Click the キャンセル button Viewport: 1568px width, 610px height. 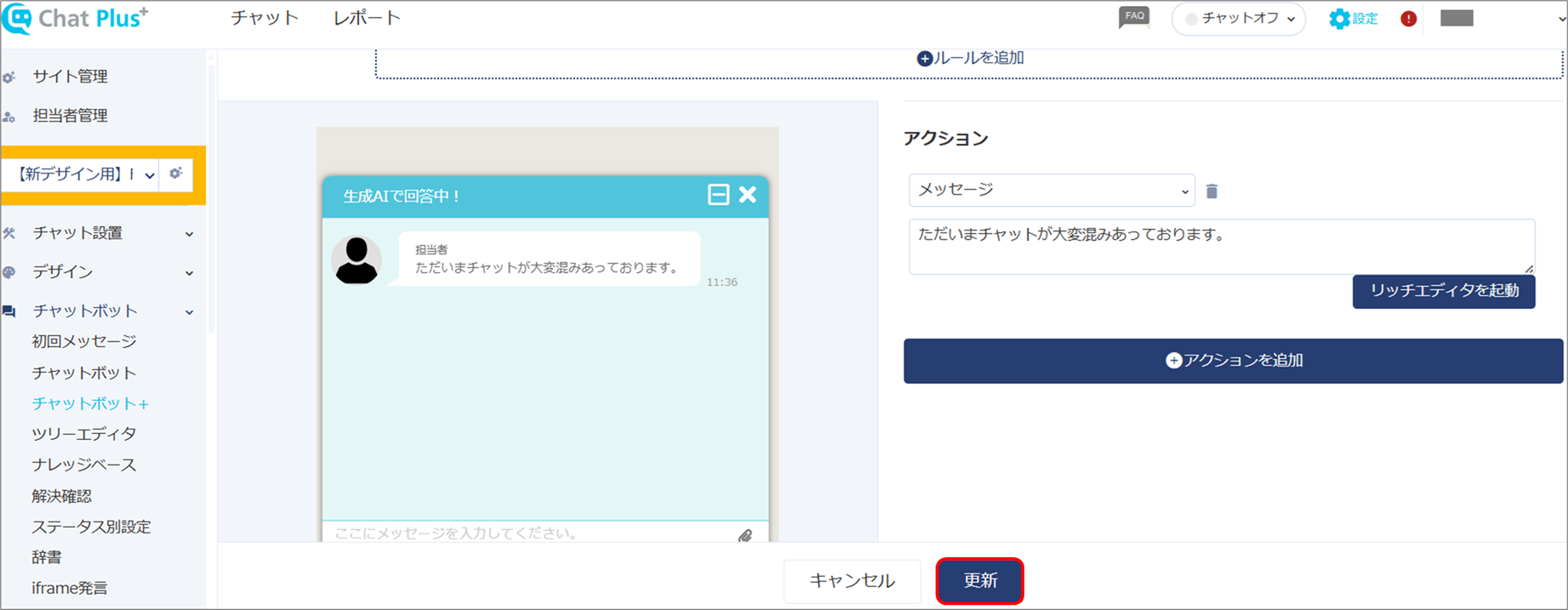852,581
